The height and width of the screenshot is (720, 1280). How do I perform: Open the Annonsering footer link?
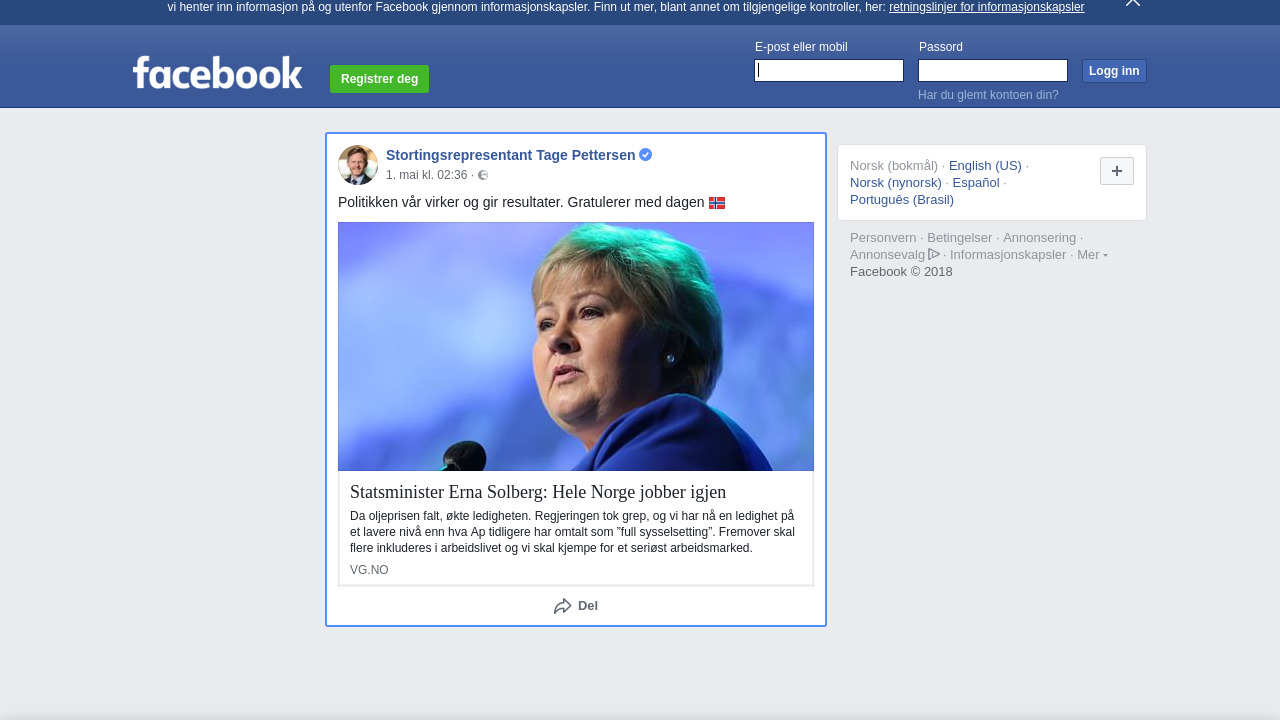click(x=1040, y=238)
